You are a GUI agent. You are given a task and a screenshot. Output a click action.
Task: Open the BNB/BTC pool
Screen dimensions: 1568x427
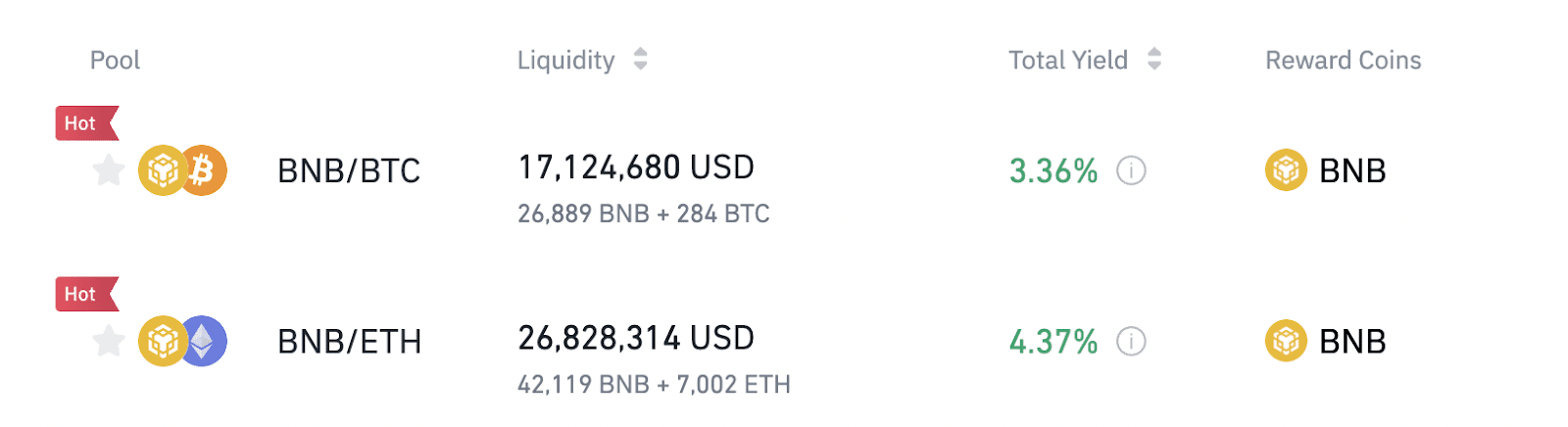[x=349, y=171]
